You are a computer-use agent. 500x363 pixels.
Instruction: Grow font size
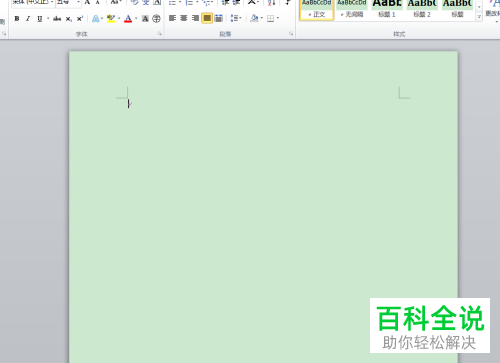pyautogui.click(x=87, y=2)
